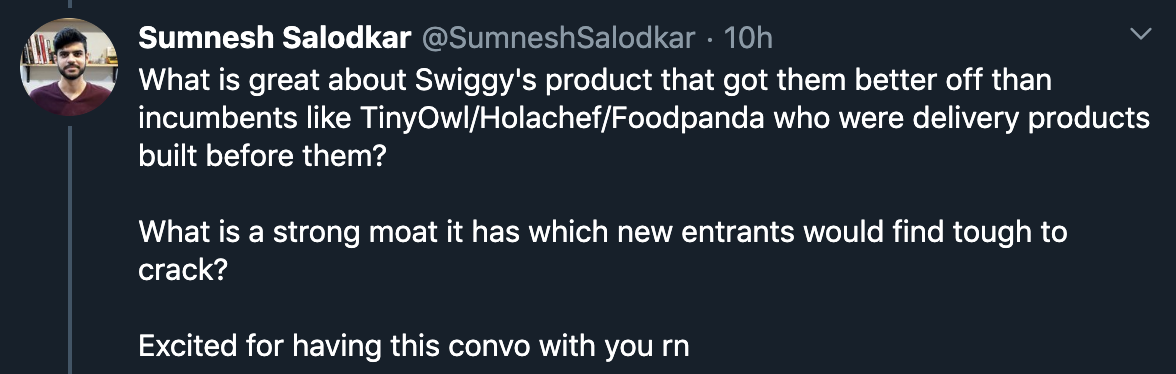Click the separator dot before 10h
This screenshot has width=1176, height=374.
tap(710, 39)
